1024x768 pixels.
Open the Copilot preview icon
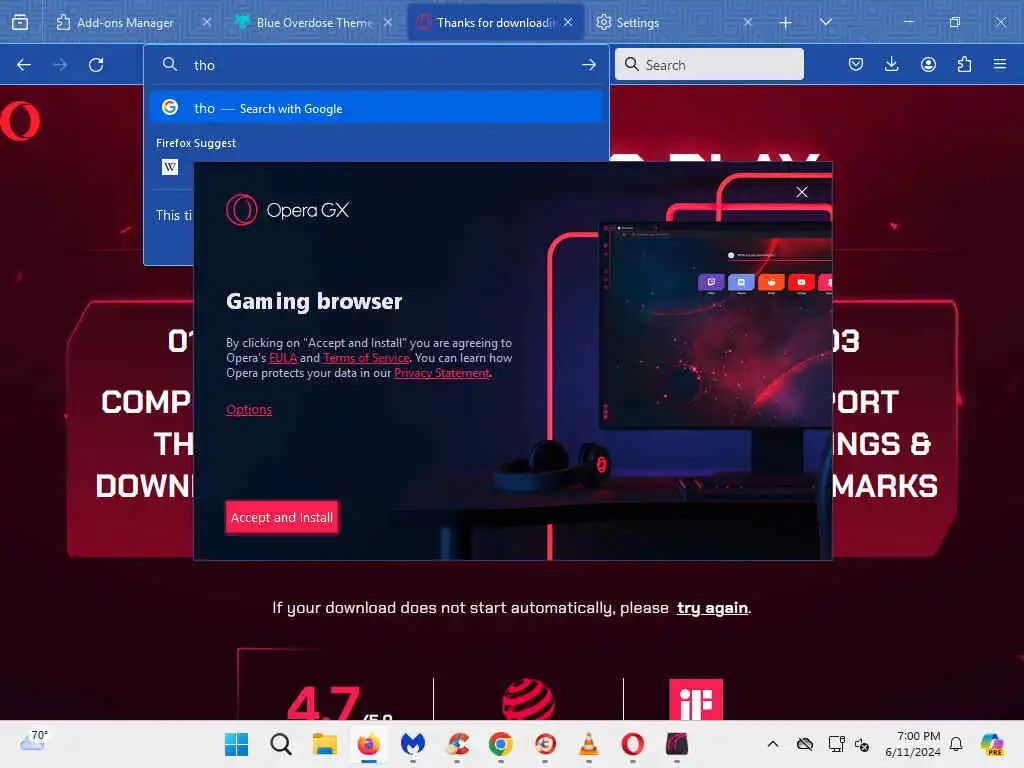(993, 744)
